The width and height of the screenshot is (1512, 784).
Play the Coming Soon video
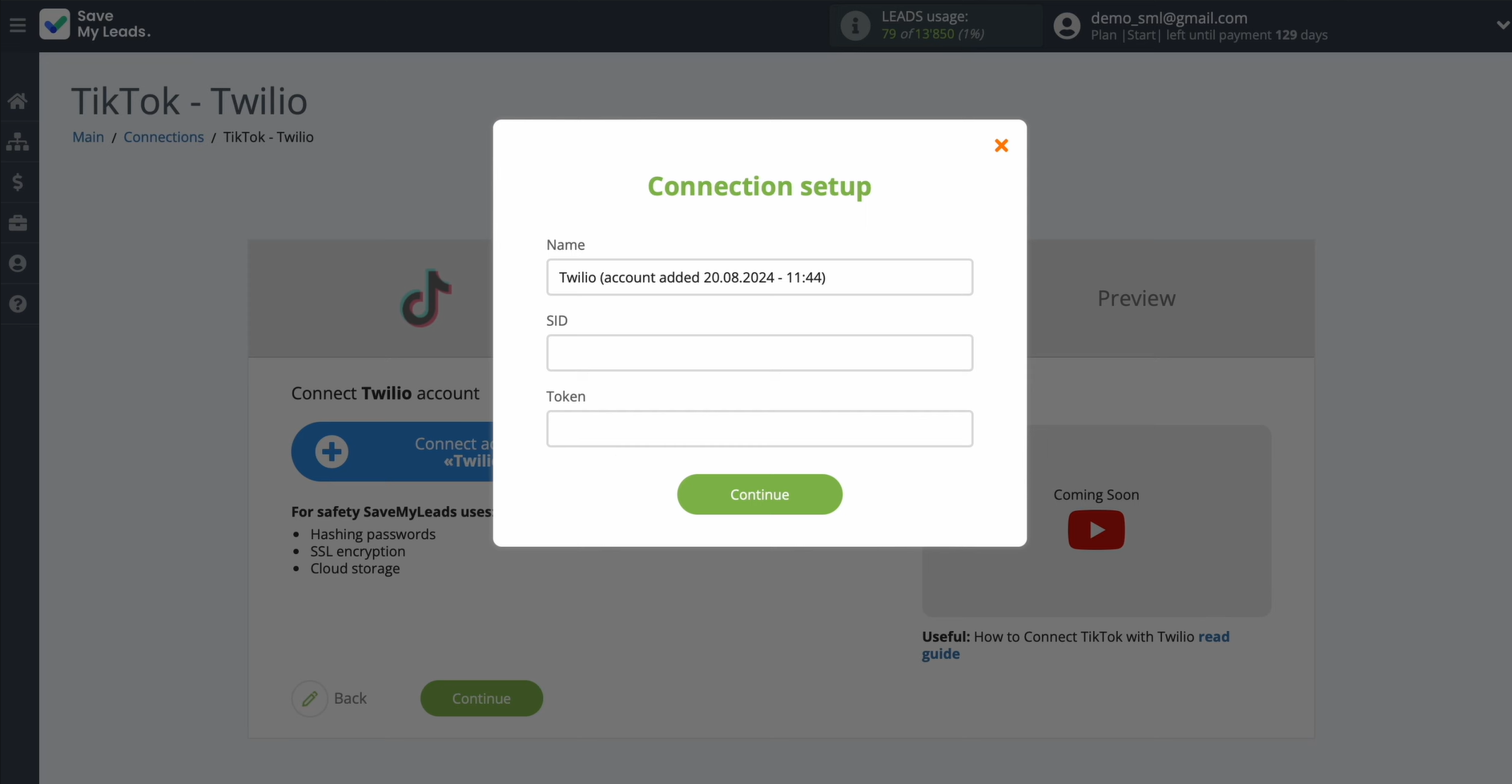coord(1096,529)
